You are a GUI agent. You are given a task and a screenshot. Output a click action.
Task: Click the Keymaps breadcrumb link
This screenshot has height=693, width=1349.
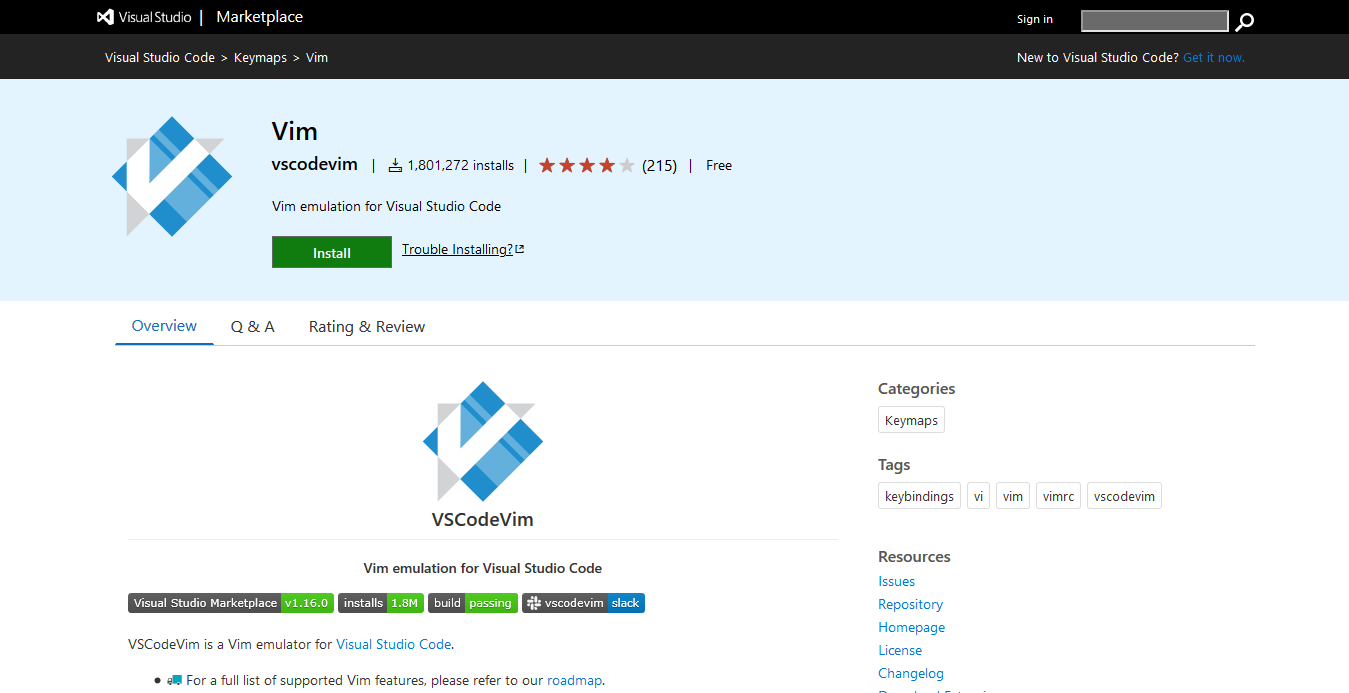click(260, 57)
